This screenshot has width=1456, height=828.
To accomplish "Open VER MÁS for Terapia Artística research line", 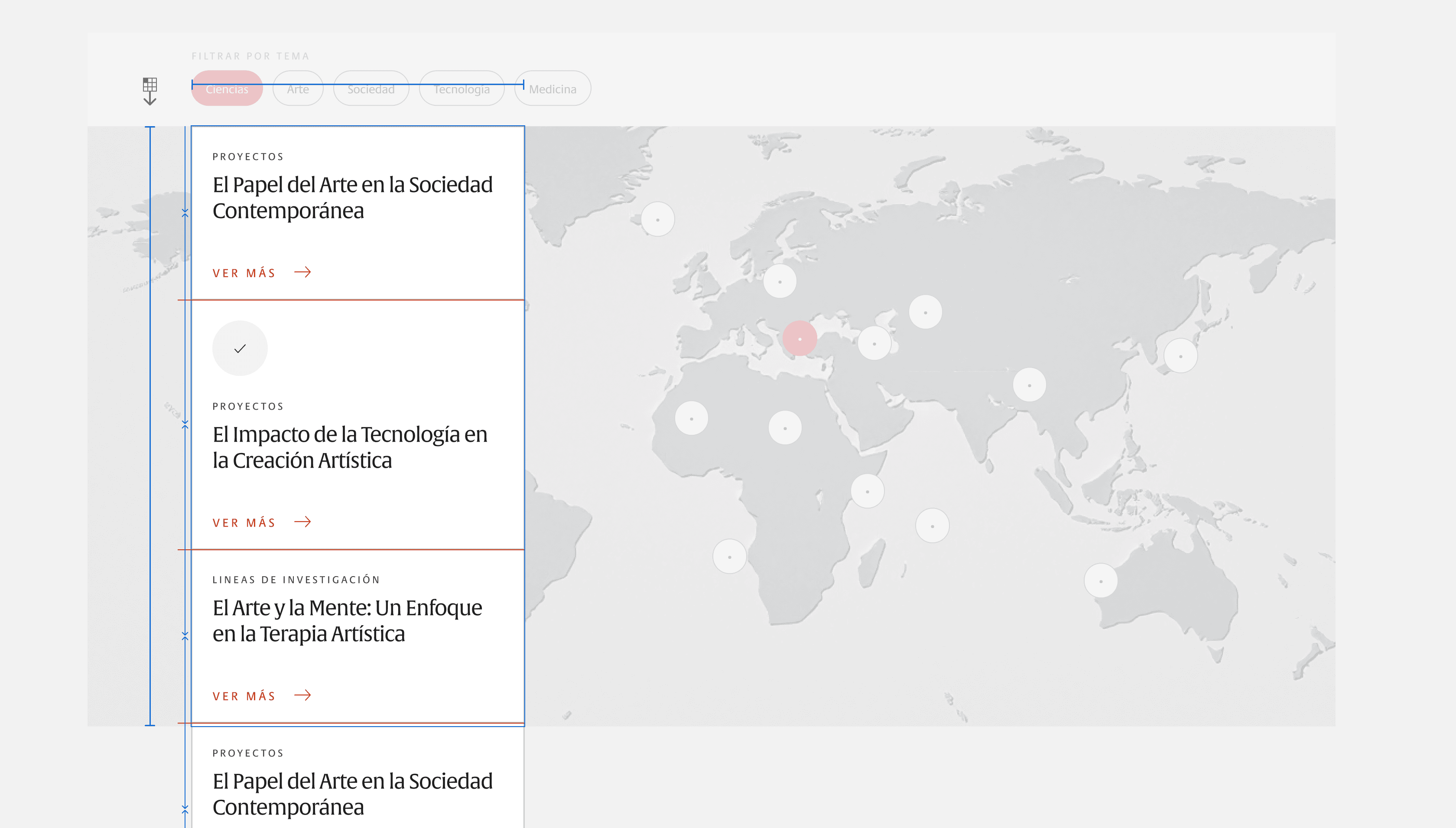I will (x=244, y=696).
